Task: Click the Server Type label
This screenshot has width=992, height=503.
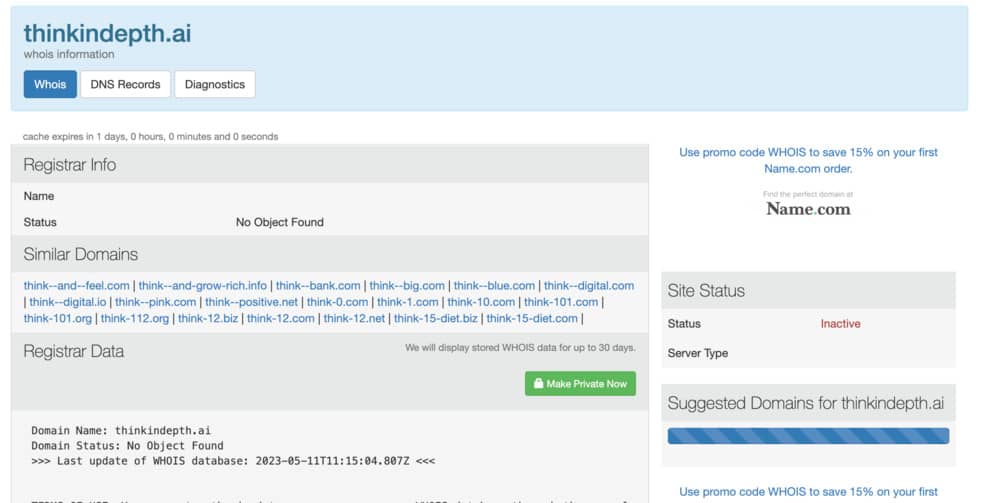Action: tap(697, 353)
